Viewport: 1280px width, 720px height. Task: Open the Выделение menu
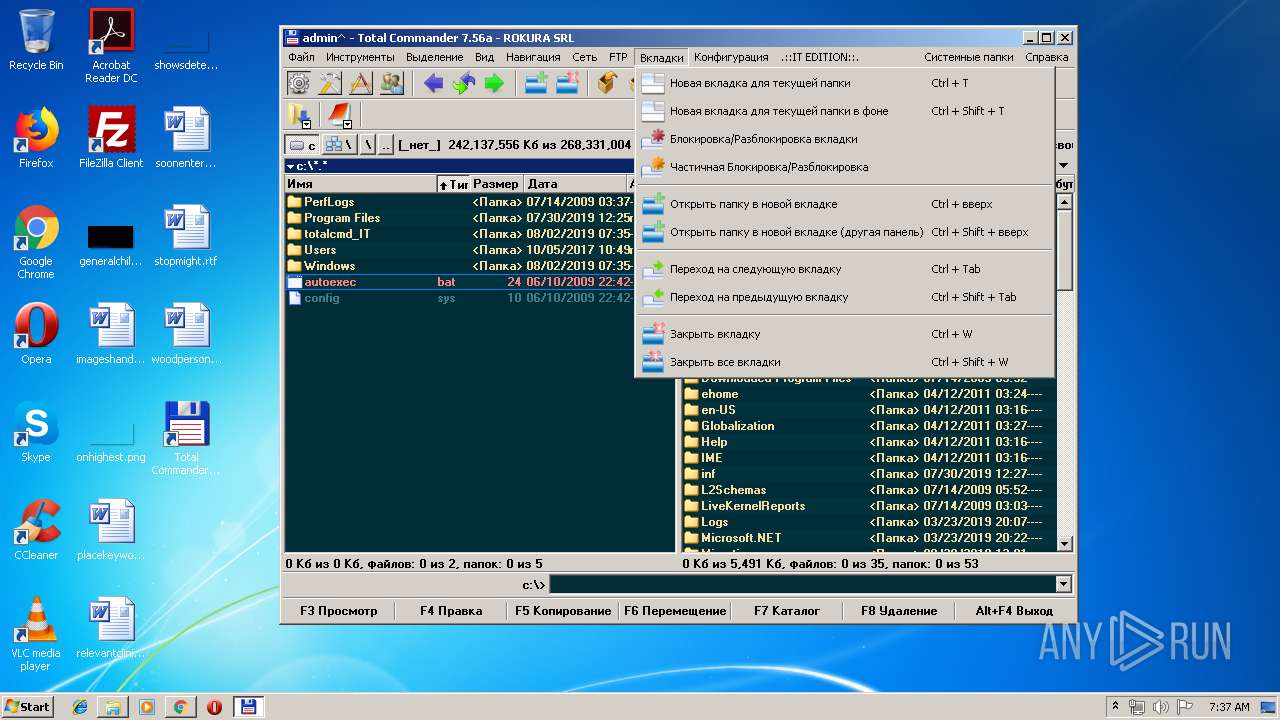click(434, 57)
